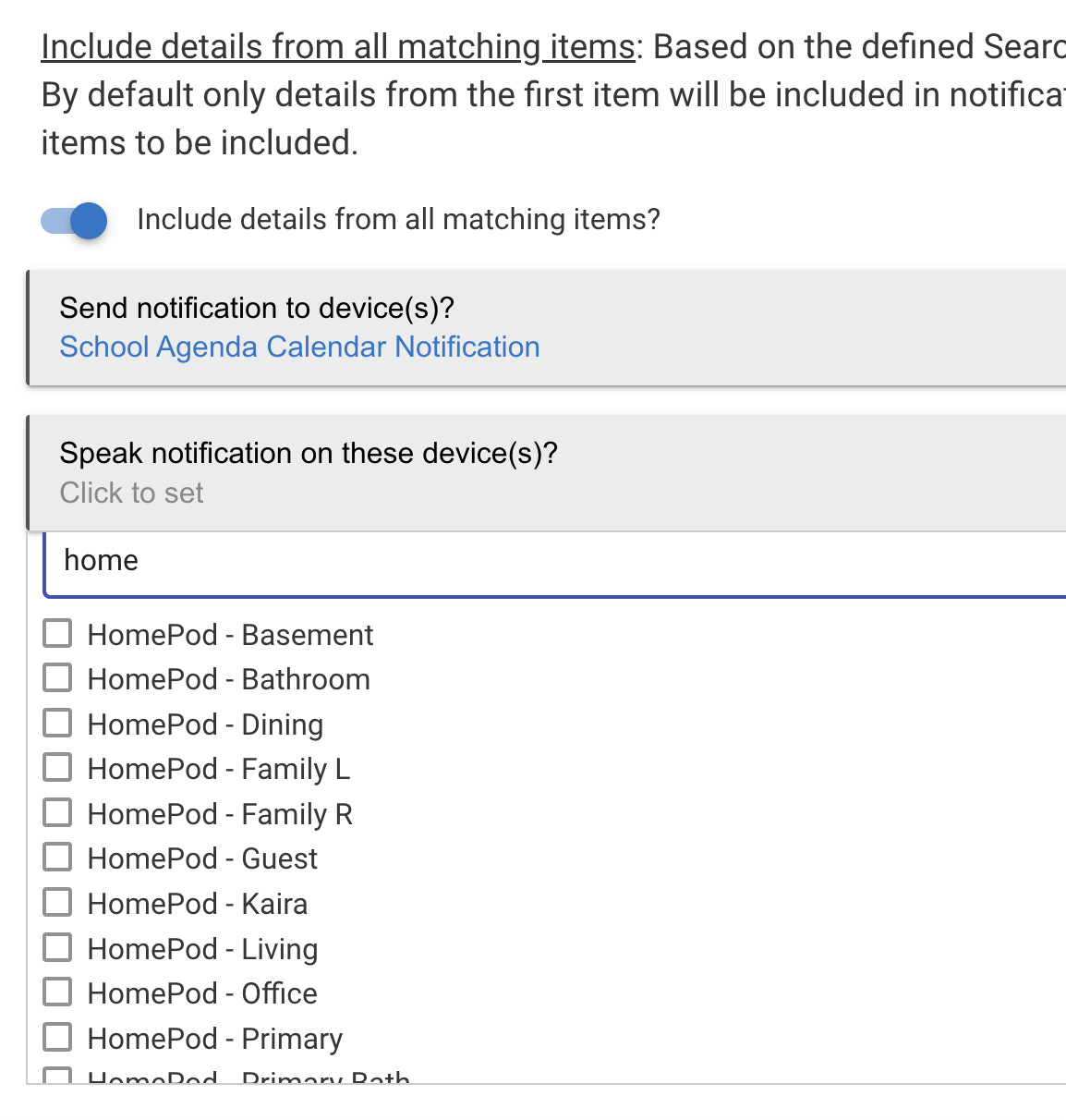Toggle Include details from all matching items switch
Image resolution: width=1066 pixels, height=1120 pixels.
74,221
